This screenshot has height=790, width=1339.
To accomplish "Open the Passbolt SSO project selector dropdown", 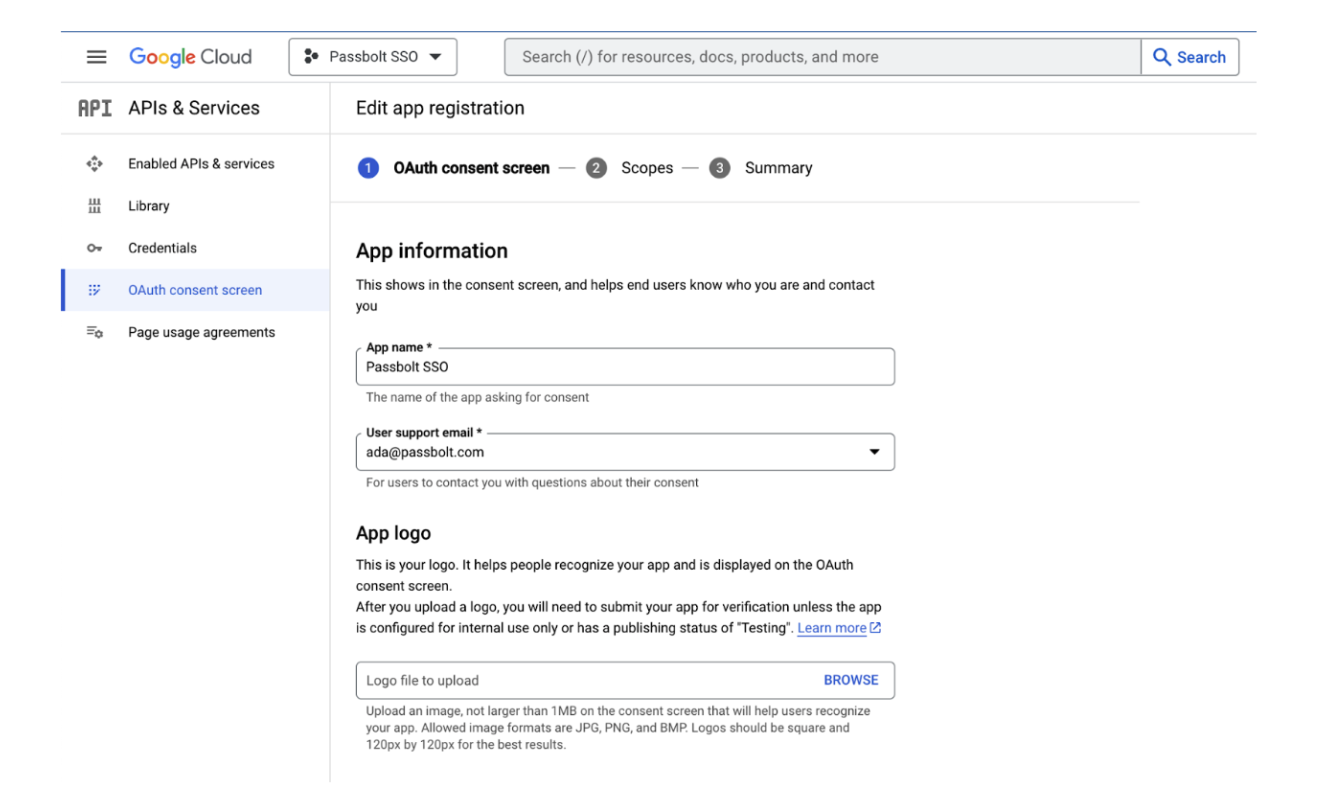I will 373,57.
